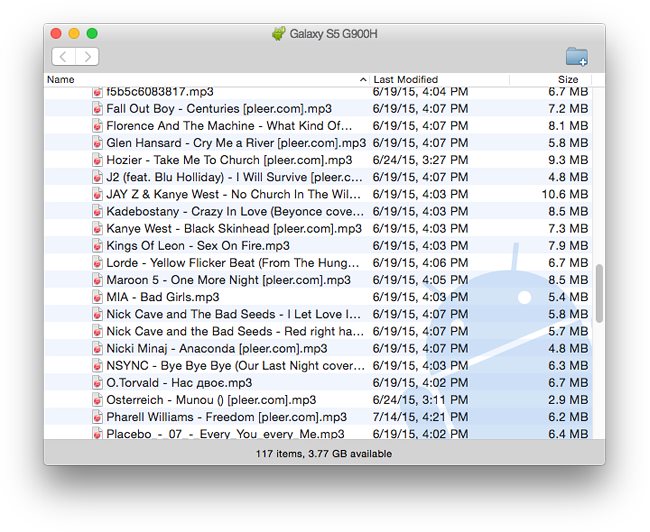Click status bar '117 items, 3.77 GB available'
The height and width of the screenshot is (532, 650).
coord(324,454)
